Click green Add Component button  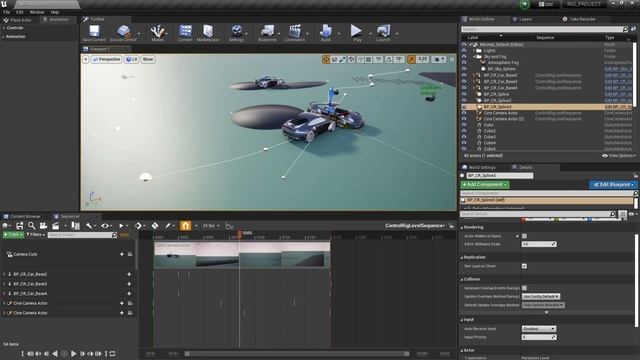click(485, 185)
